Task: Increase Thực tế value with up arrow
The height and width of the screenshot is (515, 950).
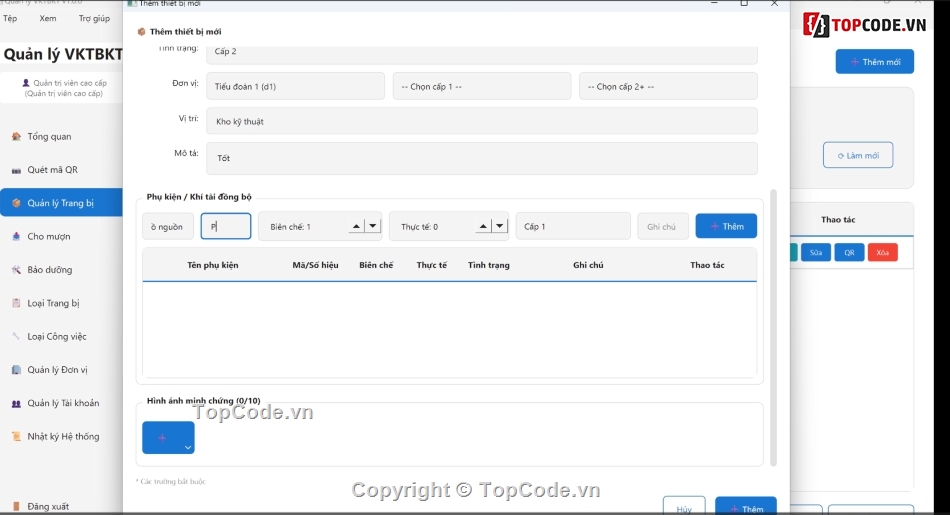Action: point(483,227)
